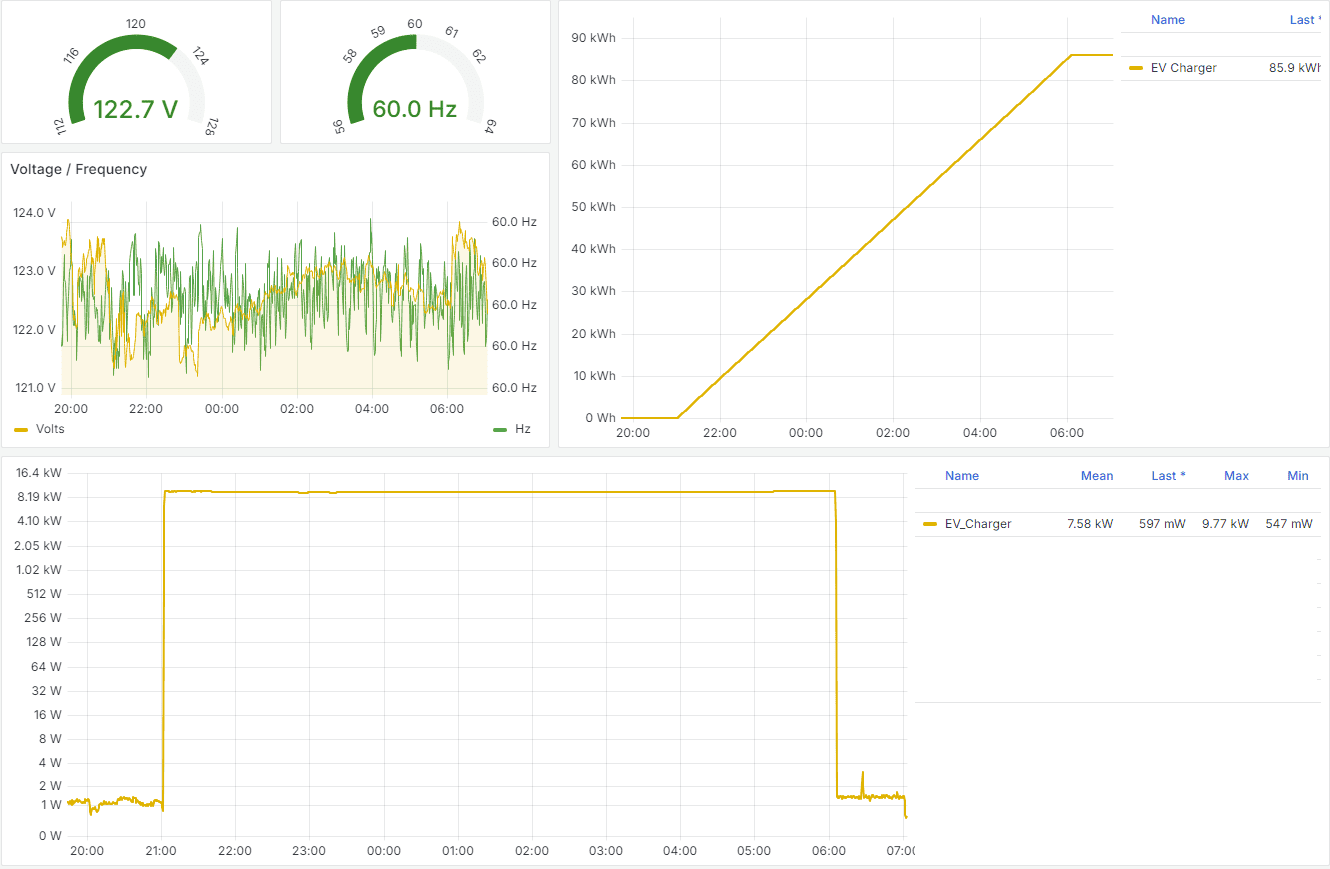Screen dimensions: 1330x869
Task: Sort energy legend by Name column
Action: pos(1167,20)
